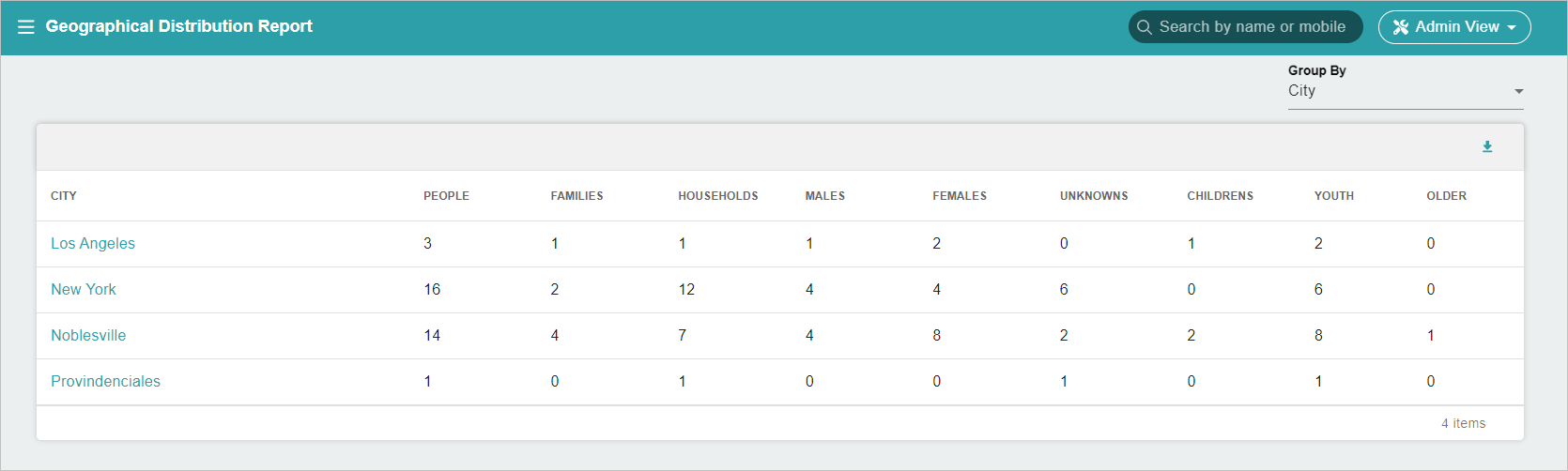Click the Geographical Distribution Report title
1568x471 pixels.
[x=178, y=26]
